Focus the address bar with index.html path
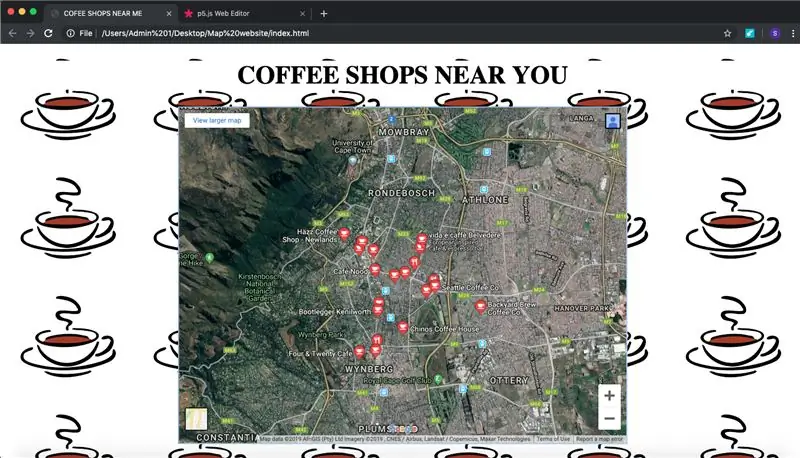The width and height of the screenshot is (800, 458). (205, 33)
